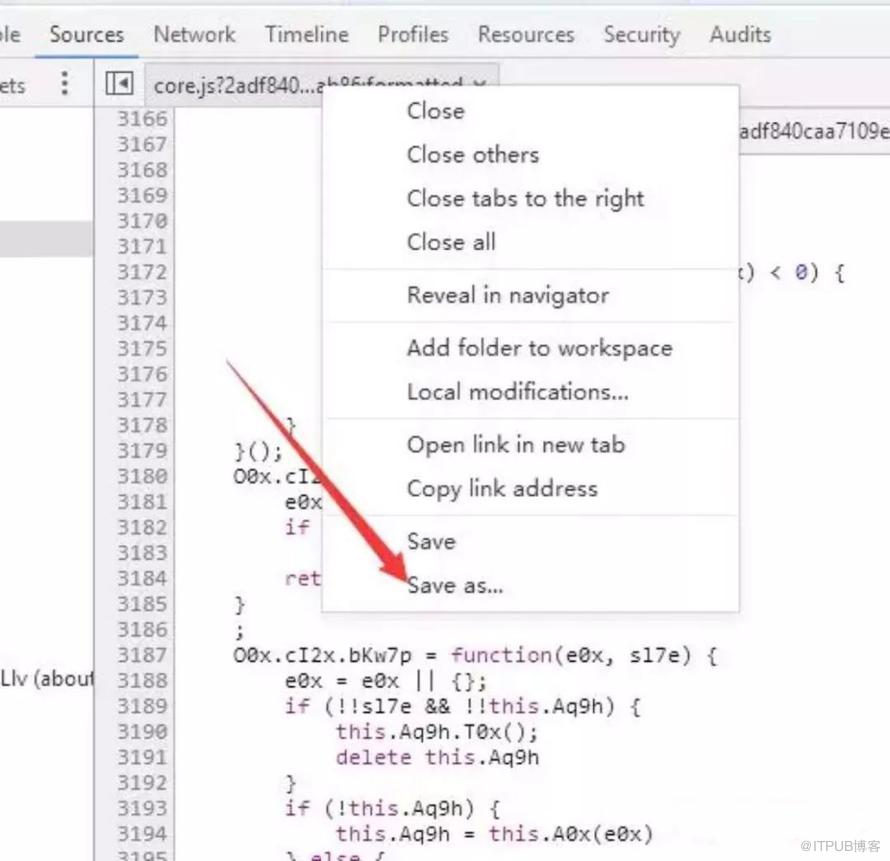Open the Timeline tab
The width and height of the screenshot is (890, 861).
tap(307, 35)
